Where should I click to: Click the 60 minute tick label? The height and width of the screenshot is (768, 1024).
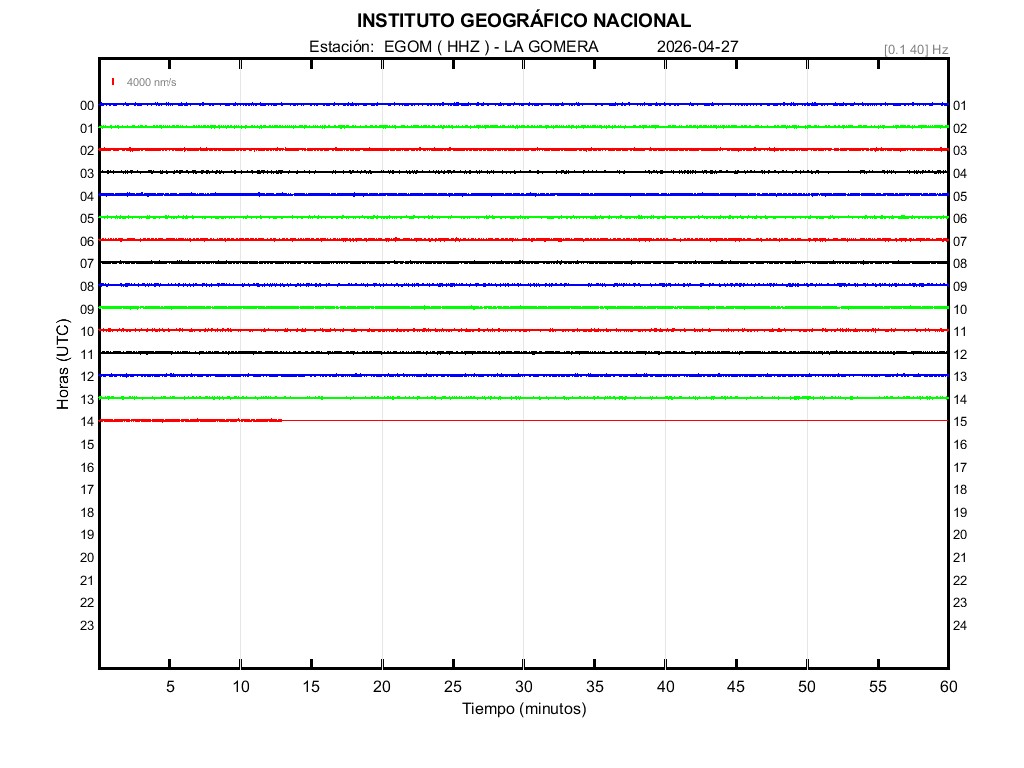point(947,686)
